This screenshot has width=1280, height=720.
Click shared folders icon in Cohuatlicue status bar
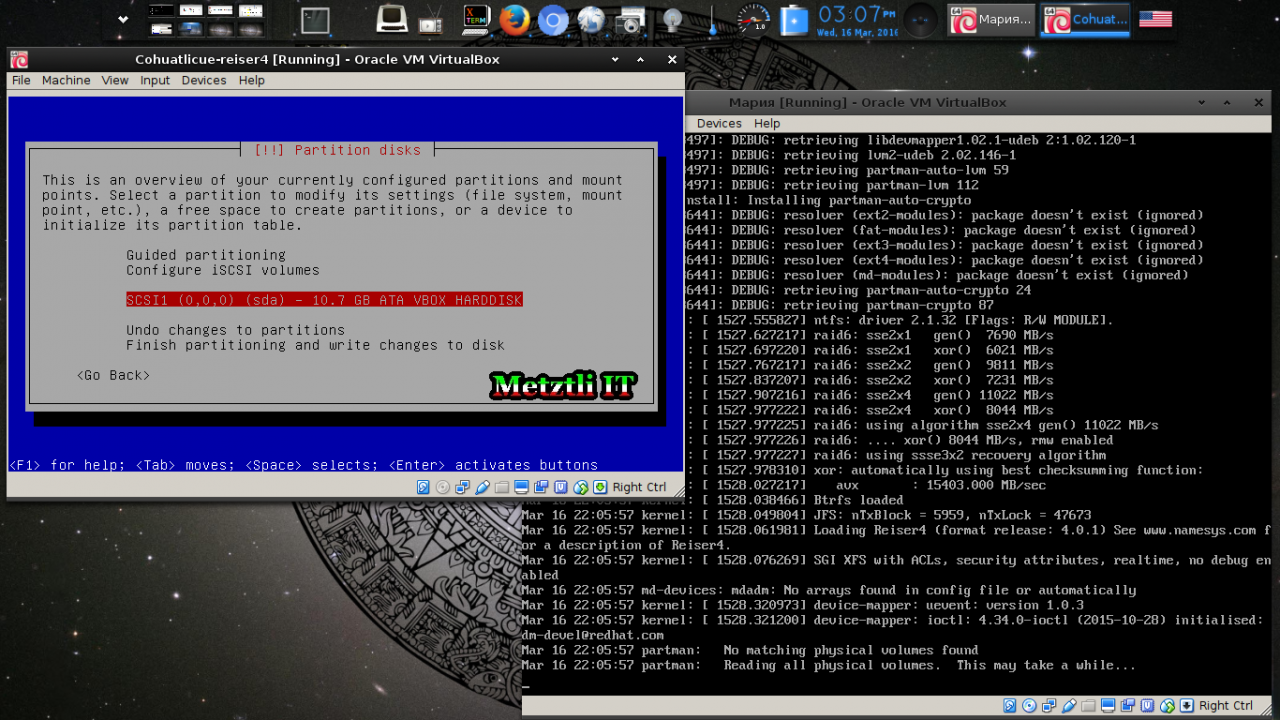[x=502, y=487]
